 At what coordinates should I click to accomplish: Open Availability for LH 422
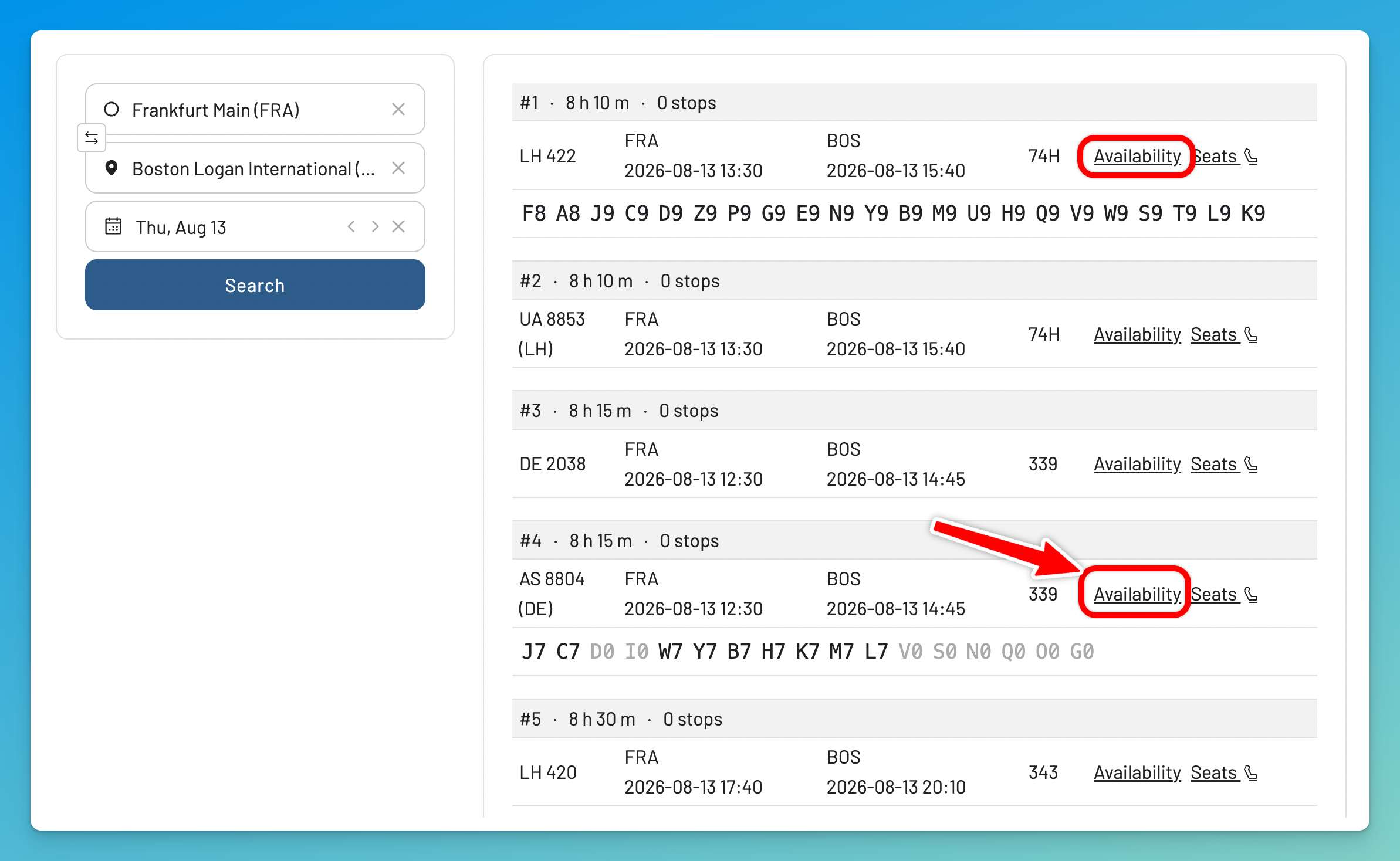tap(1137, 156)
